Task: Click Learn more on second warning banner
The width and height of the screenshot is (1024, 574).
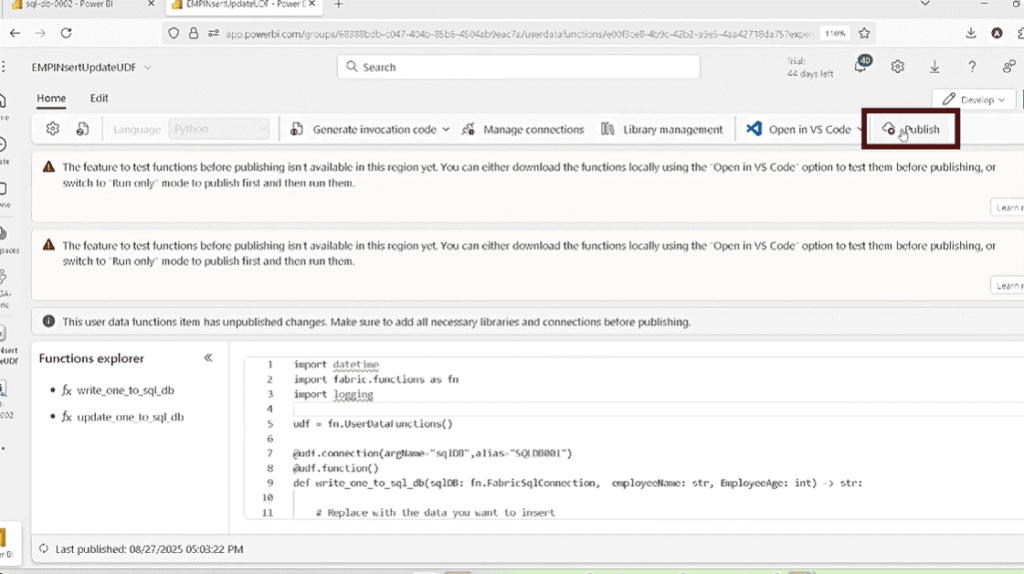Action: (x=1008, y=285)
